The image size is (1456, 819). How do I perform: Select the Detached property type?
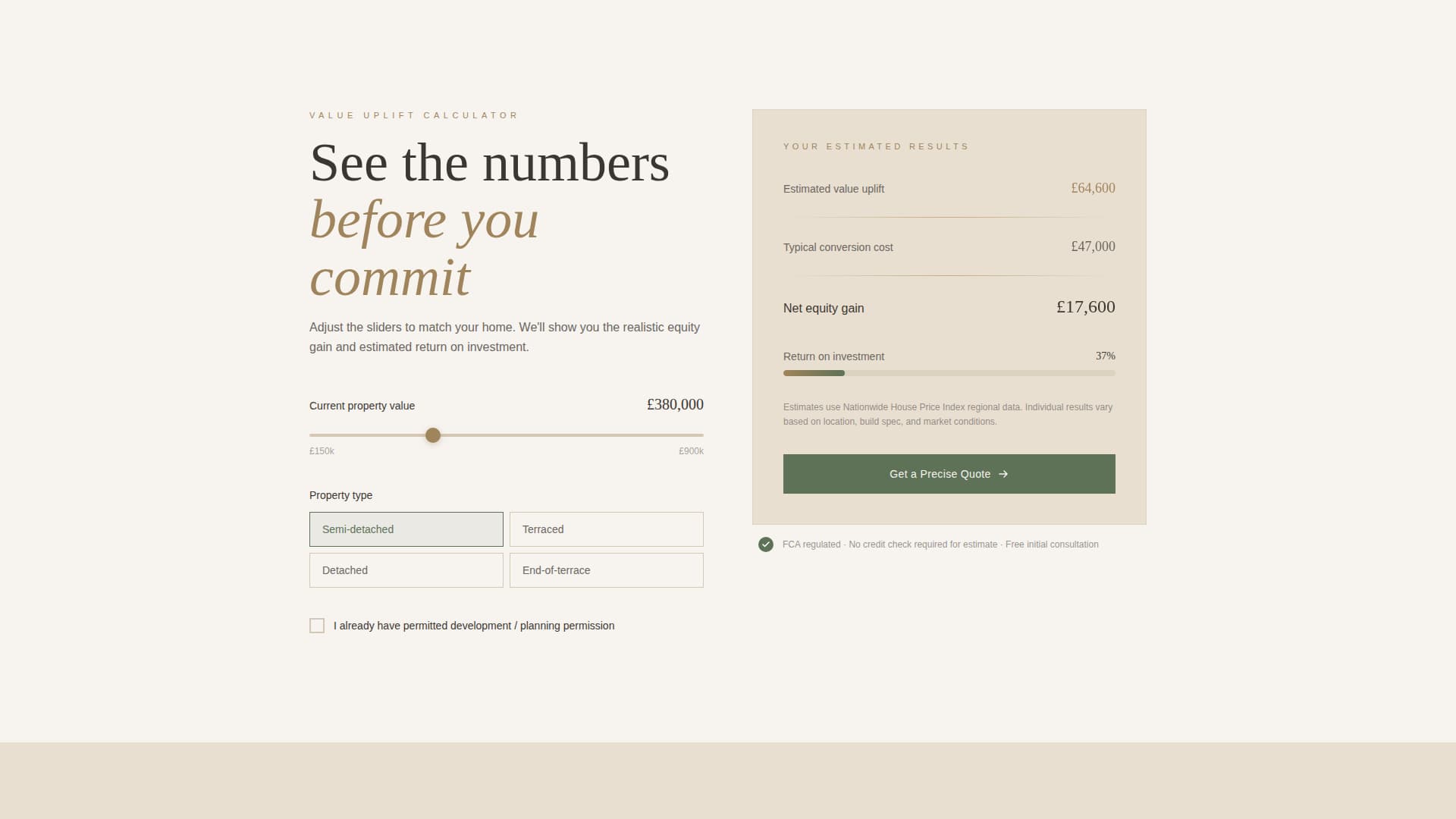(x=406, y=570)
